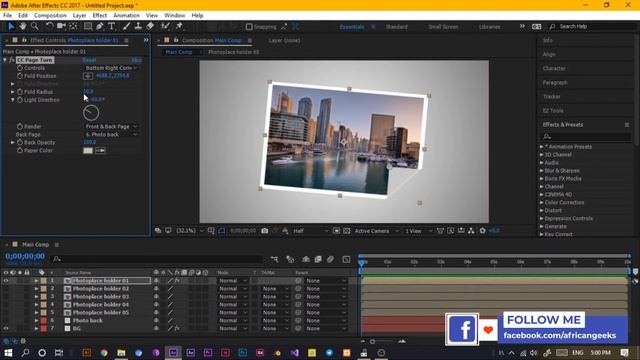Open the Align panel

549,55
